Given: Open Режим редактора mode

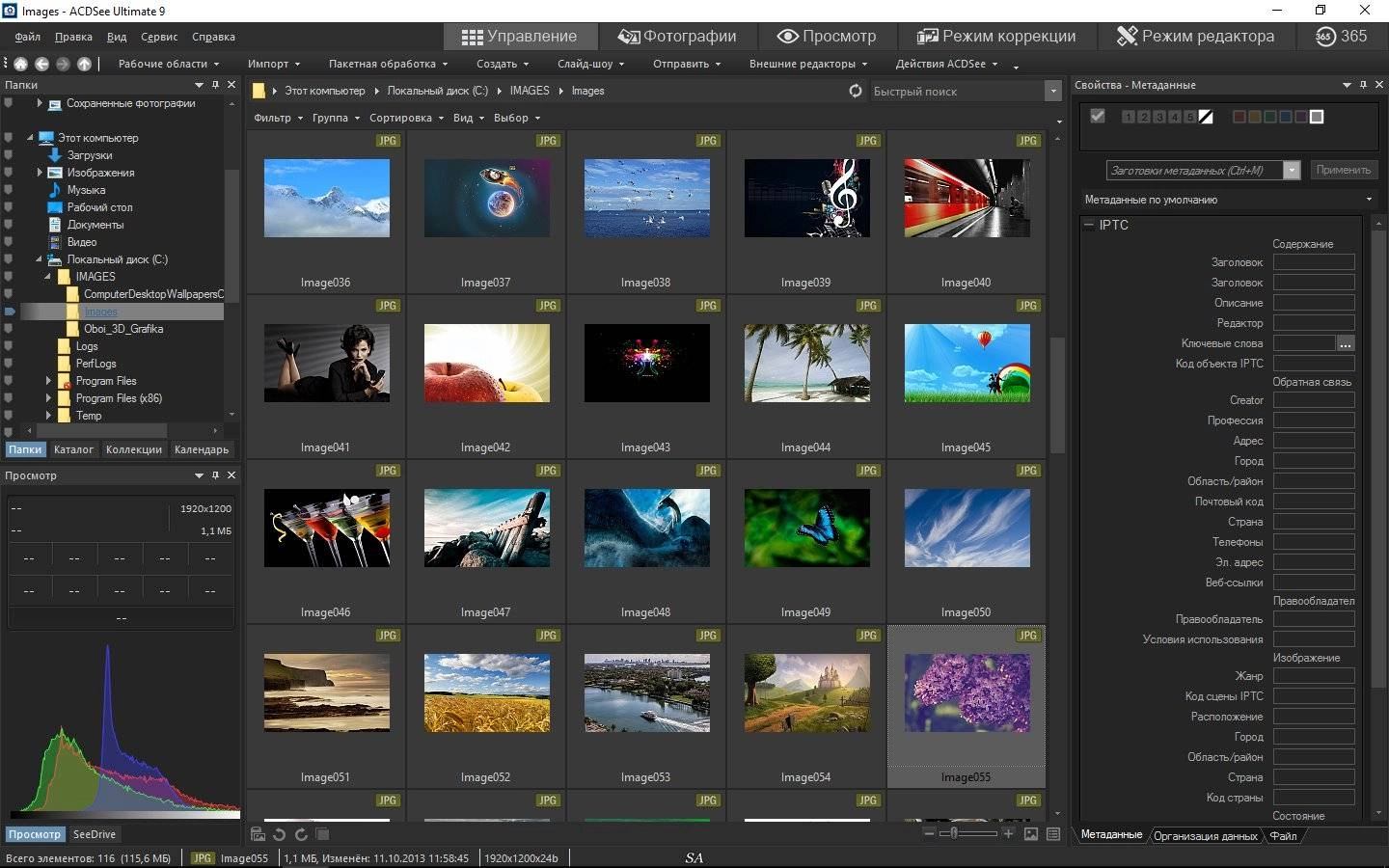Looking at the screenshot, I should tap(1196, 37).
